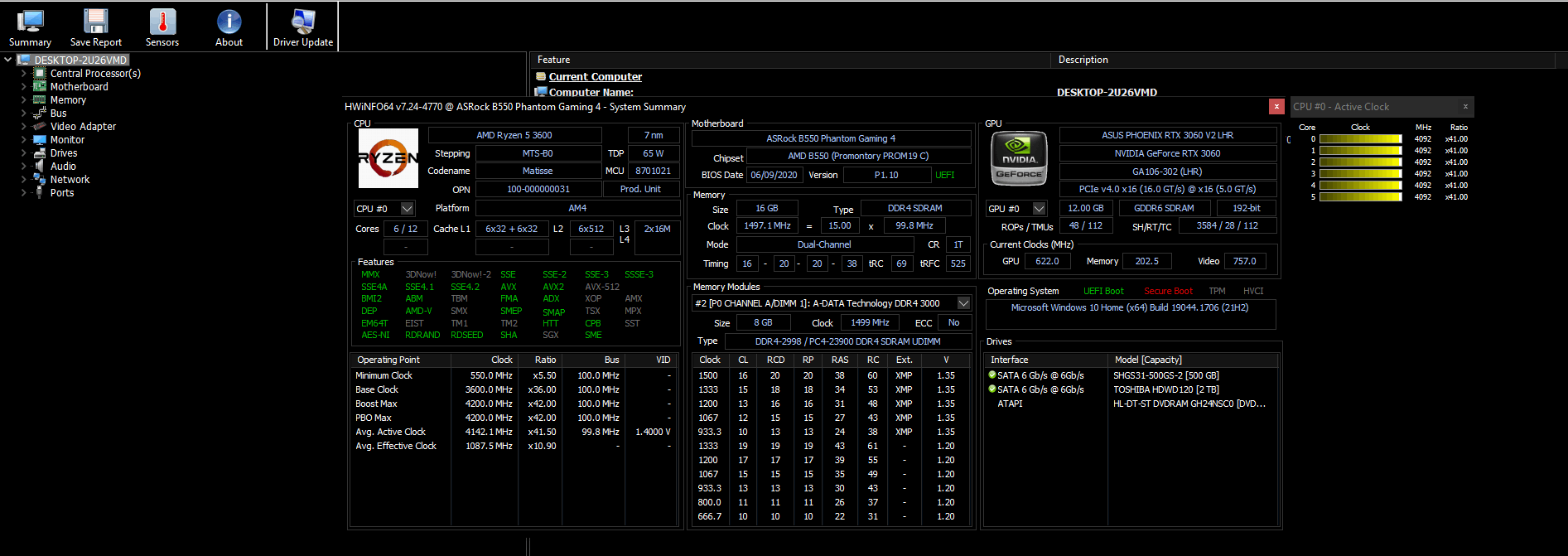The width and height of the screenshot is (1568, 556).
Task: Click the BIOS date '06/09/2020' value
Action: click(x=774, y=175)
